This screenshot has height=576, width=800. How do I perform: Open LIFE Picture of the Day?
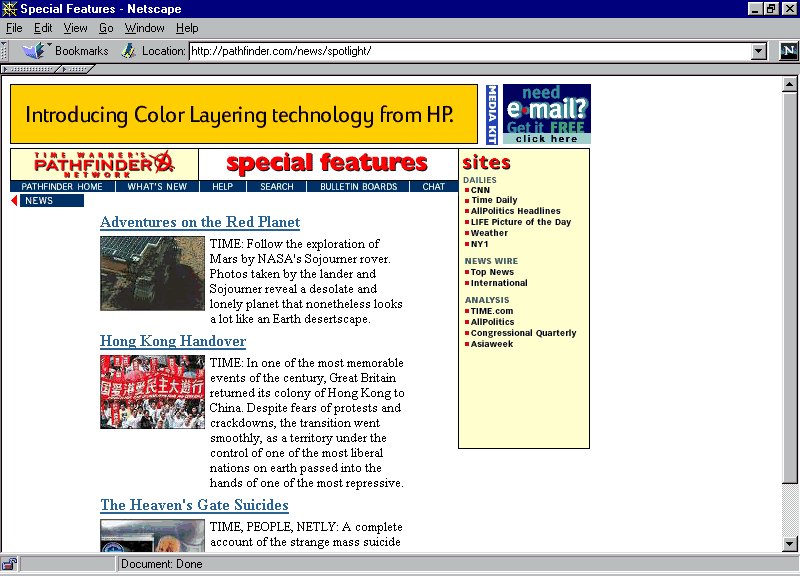tap(521, 222)
